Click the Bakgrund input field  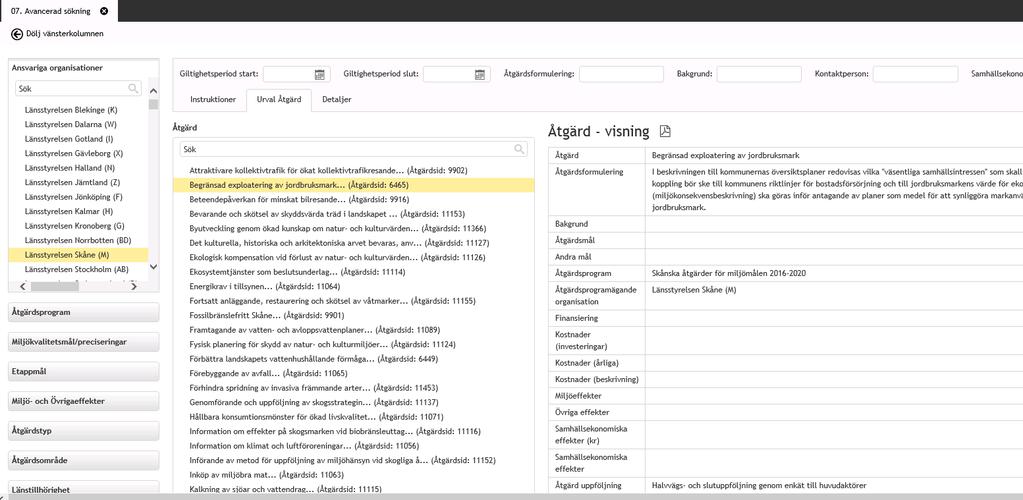pos(759,74)
